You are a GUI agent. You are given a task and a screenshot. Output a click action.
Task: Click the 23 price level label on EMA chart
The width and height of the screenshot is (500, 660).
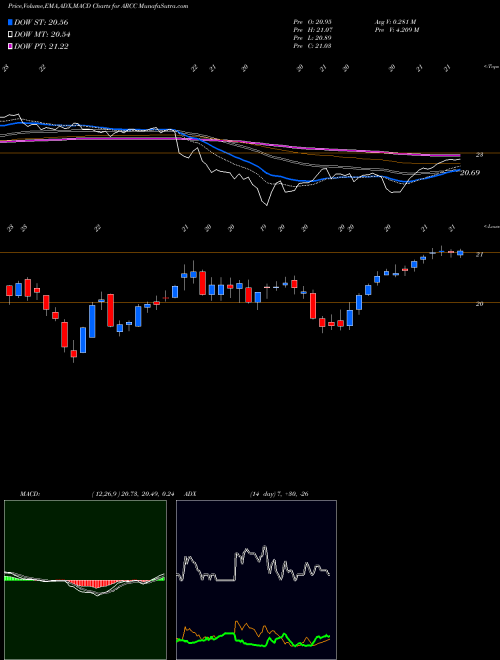point(479,155)
